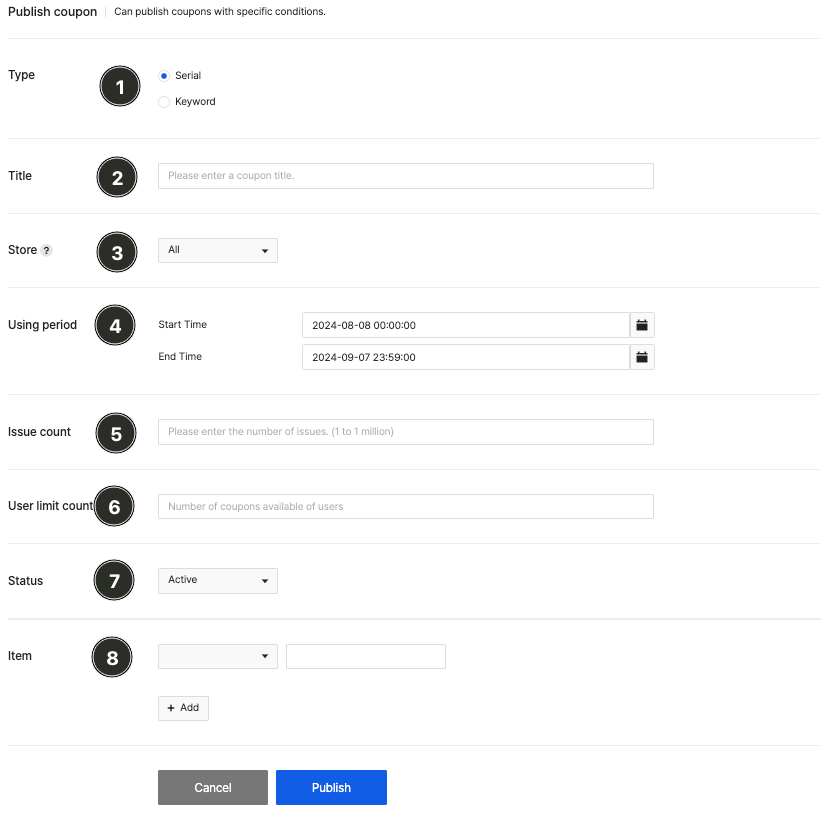The image size is (821, 826).
Task: Click the Issue count label
Action: 39,432
